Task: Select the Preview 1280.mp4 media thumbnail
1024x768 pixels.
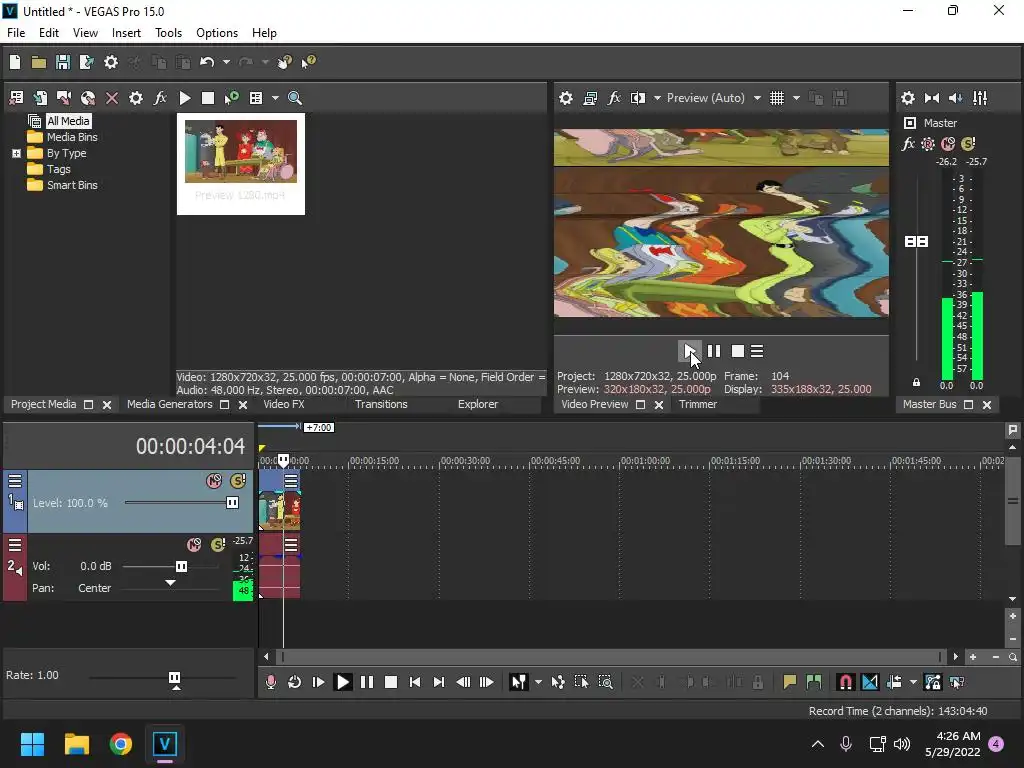Action: (240, 163)
